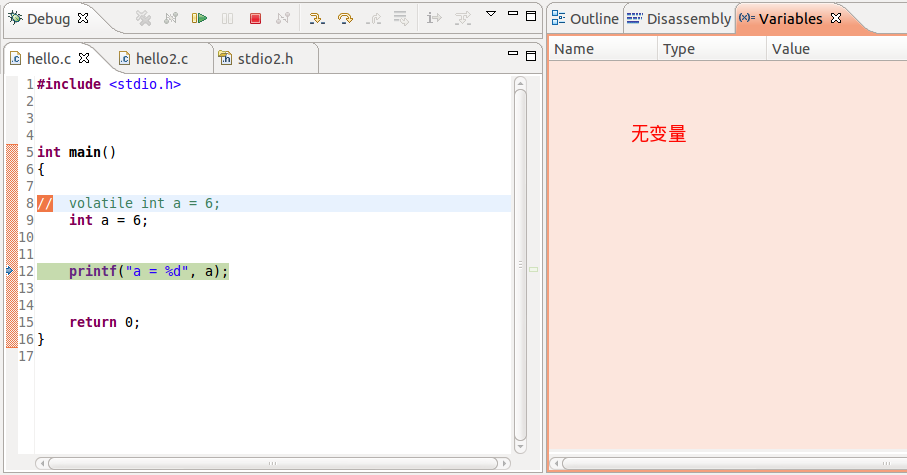
Task: Click the instruction pointer arrow at line 12
Action: (10, 270)
